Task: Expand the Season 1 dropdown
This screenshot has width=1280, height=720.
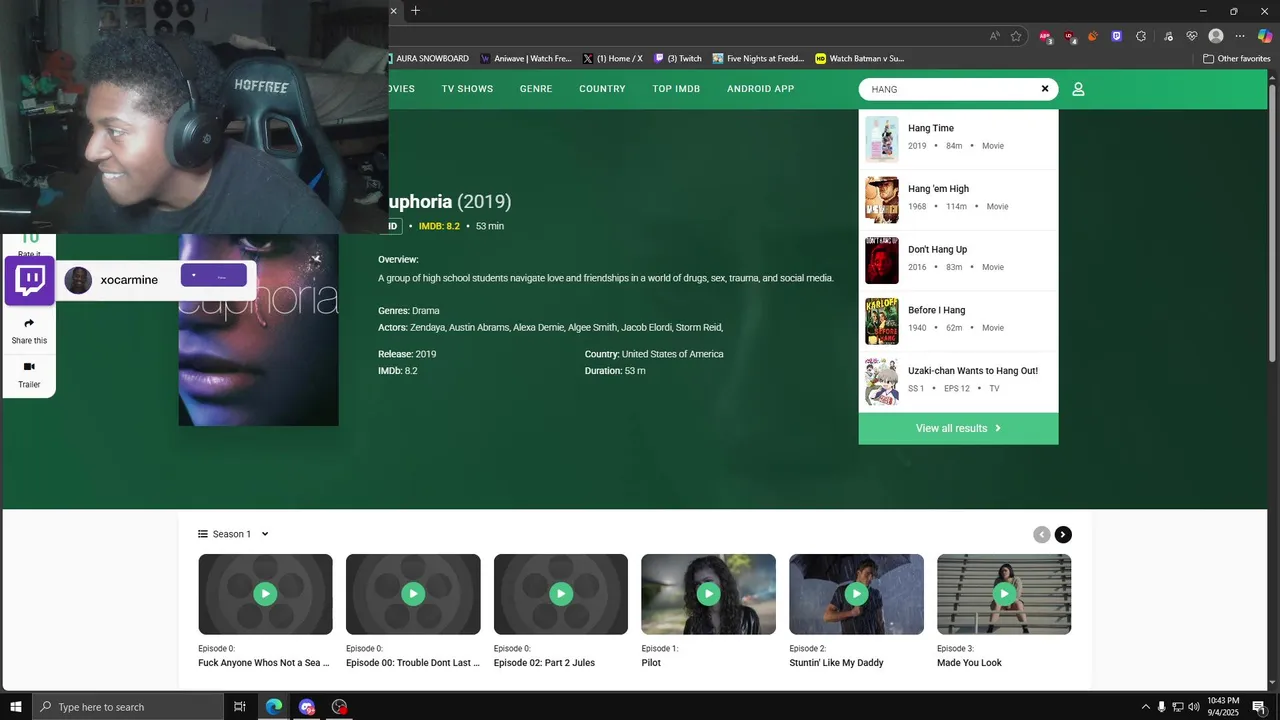Action: [234, 534]
